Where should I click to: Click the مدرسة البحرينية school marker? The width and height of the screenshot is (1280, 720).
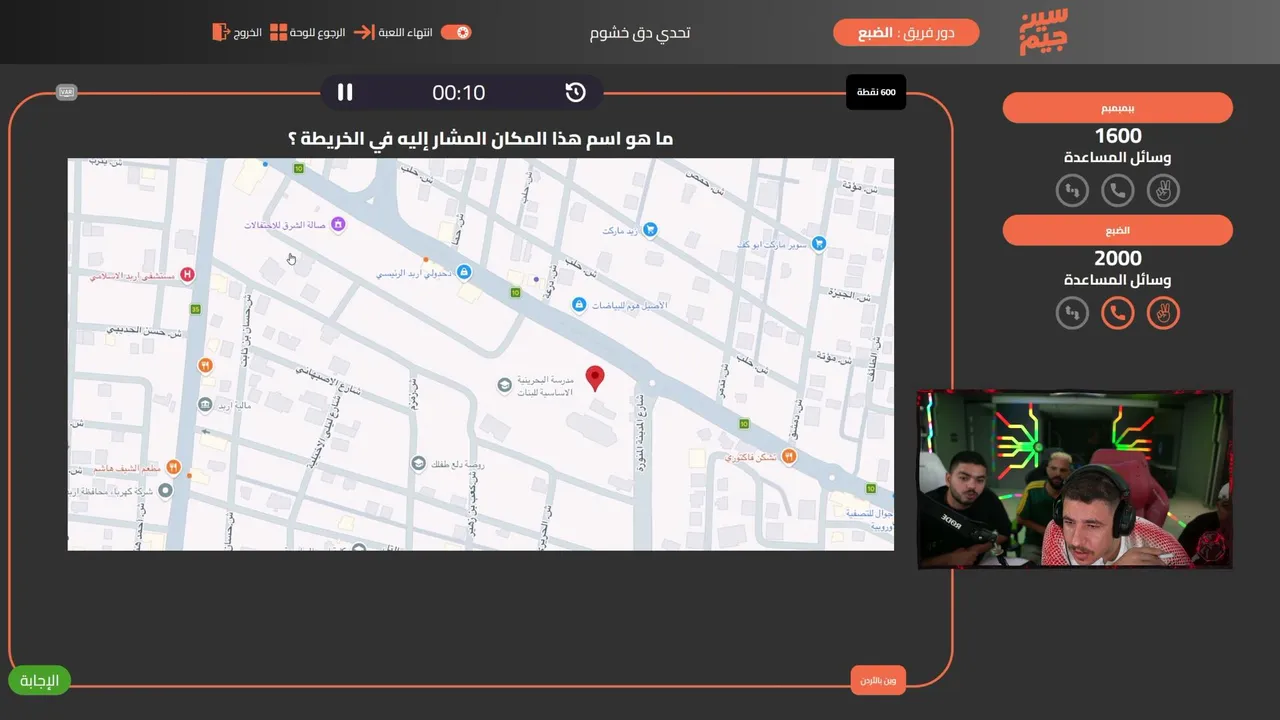pos(505,385)
